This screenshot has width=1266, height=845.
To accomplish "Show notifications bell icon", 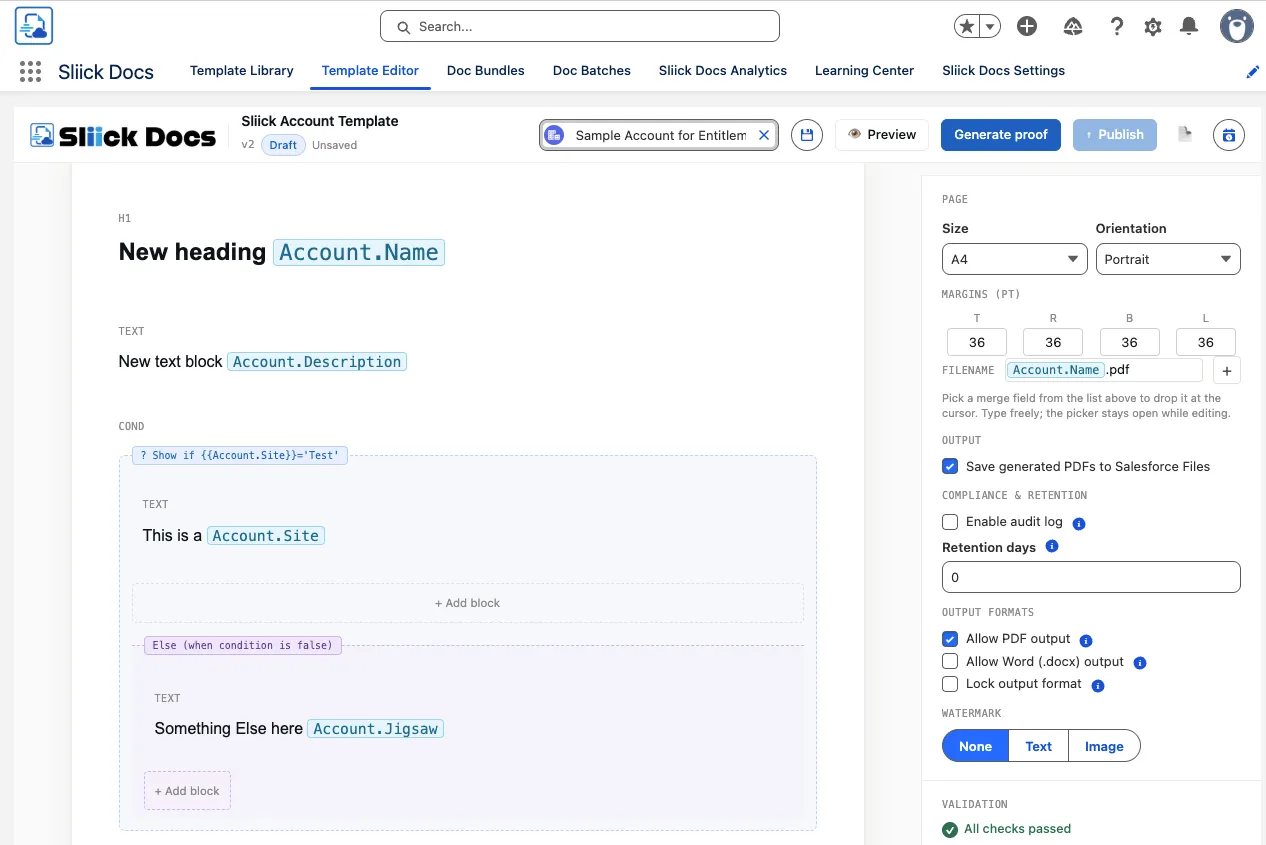I will tap(1189, 27).
